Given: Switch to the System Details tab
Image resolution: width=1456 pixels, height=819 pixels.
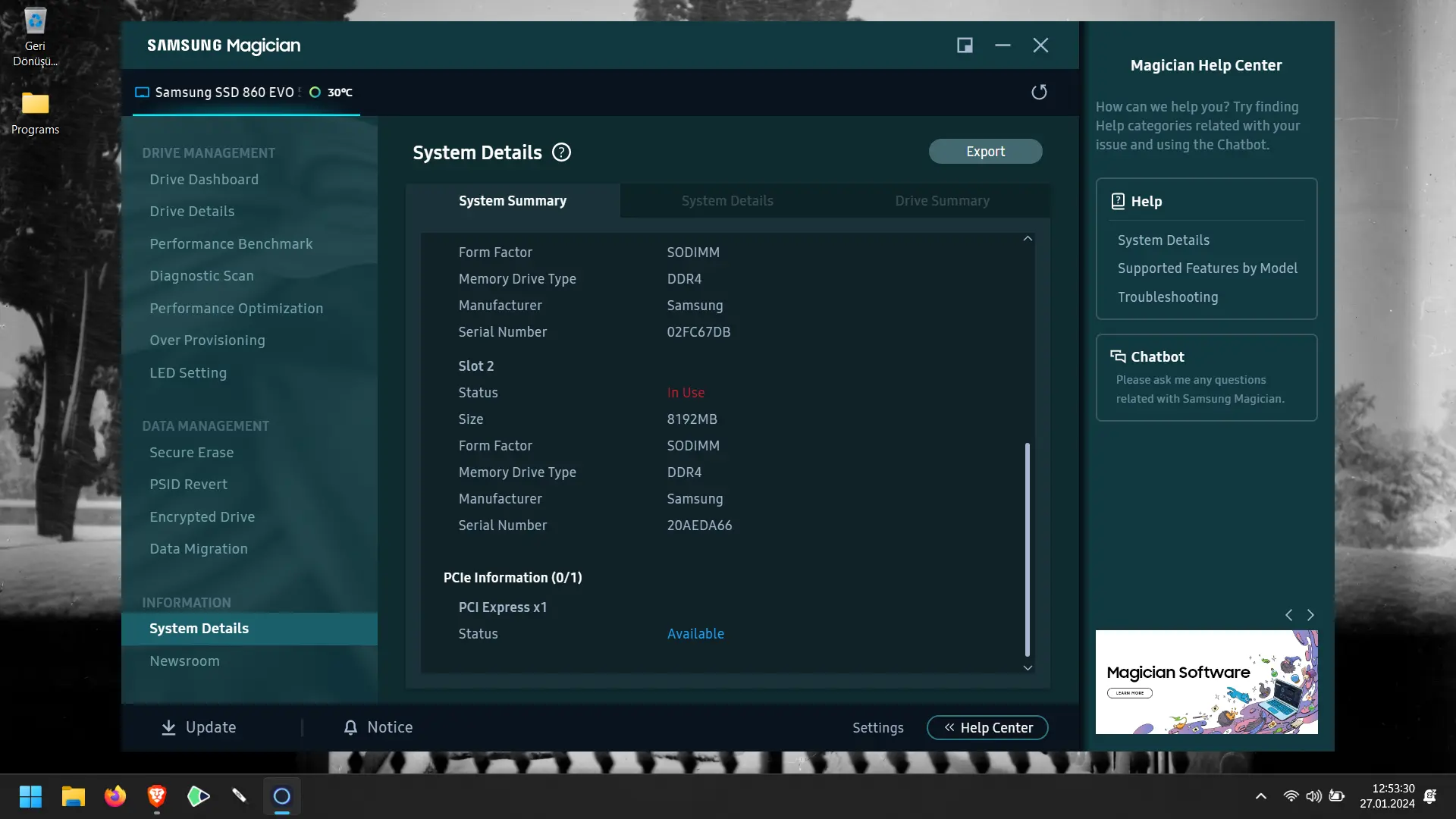Looking at the screenshot, I should pyautogui.click(x=727, y=201).
